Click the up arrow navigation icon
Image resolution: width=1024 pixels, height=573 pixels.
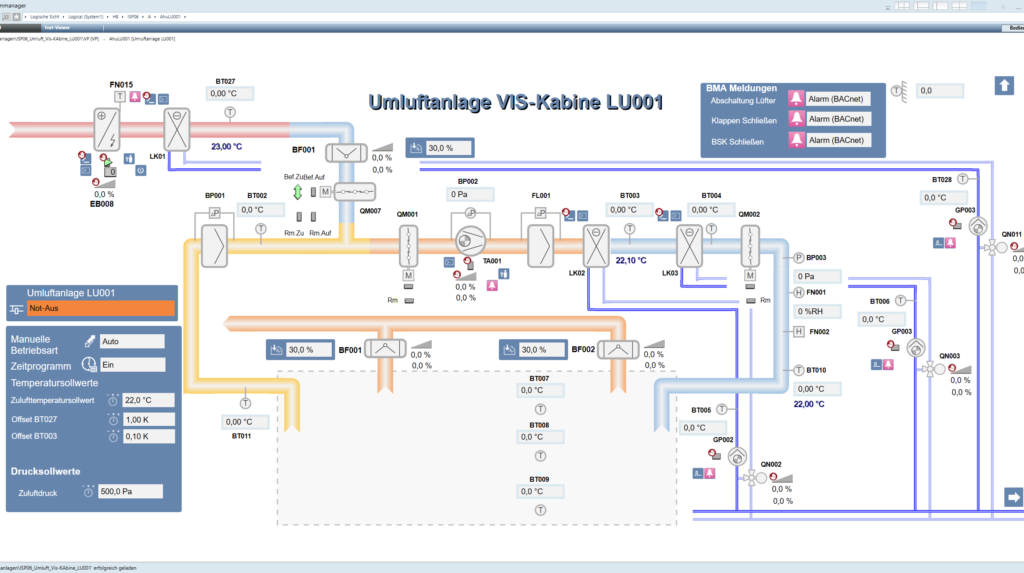click(1004, 86)
